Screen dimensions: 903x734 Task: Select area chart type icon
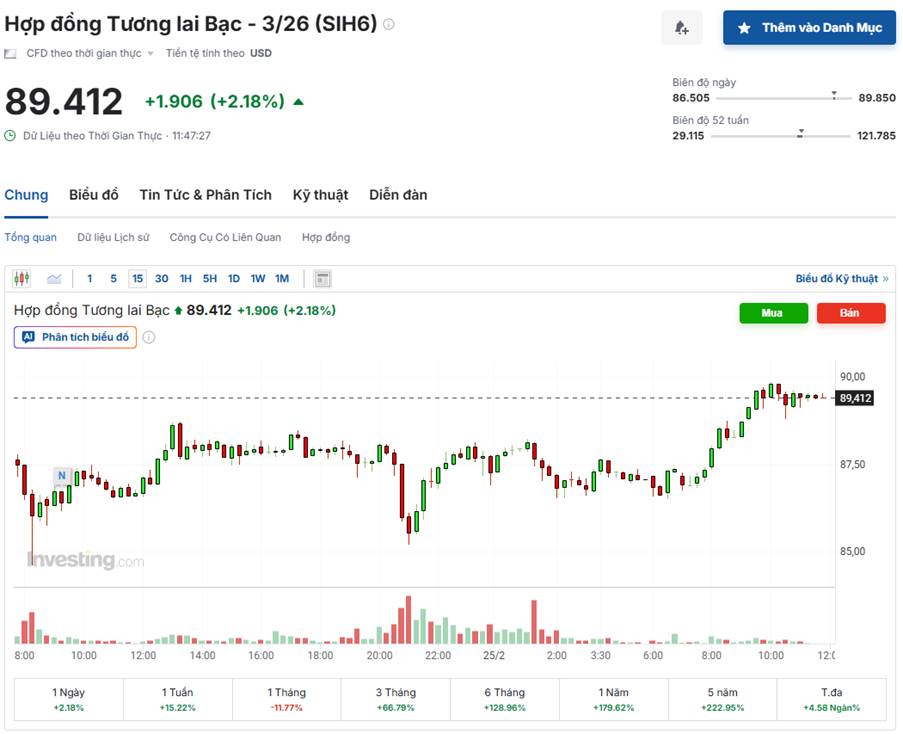point(54,279)
